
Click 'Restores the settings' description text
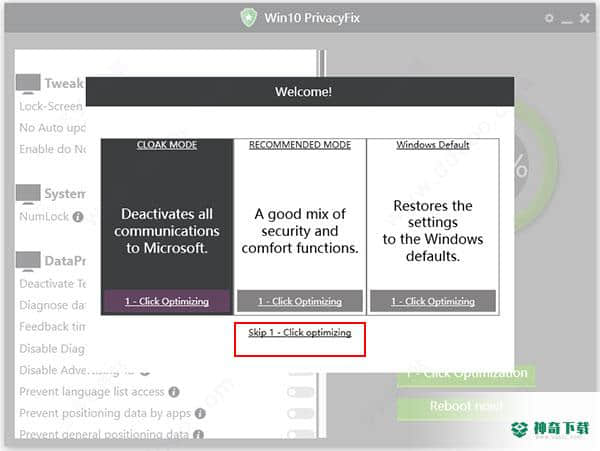pos(433,231)
